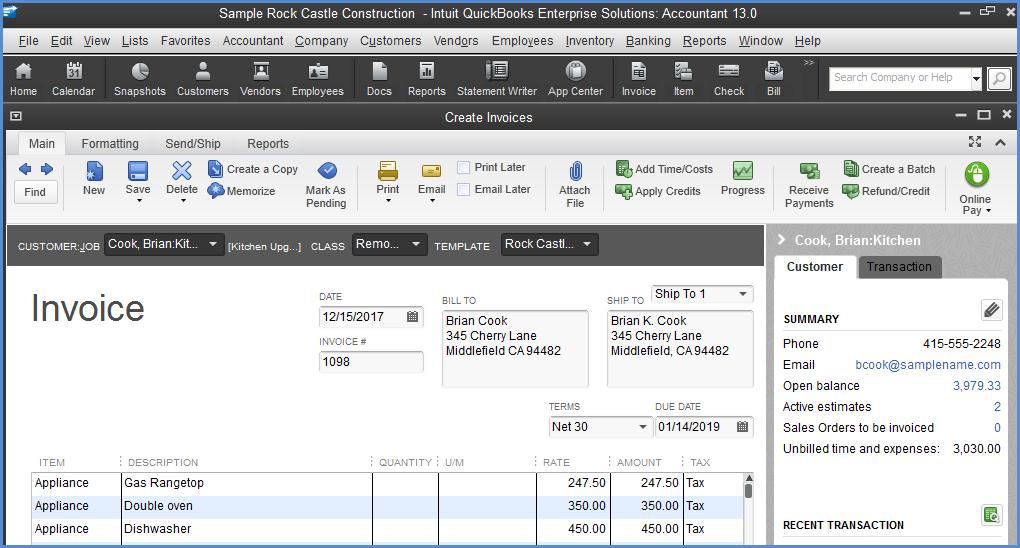Screen dimensions: 1020x548
Task: Enable the Email Later checkbox
Action: [464, 189]
